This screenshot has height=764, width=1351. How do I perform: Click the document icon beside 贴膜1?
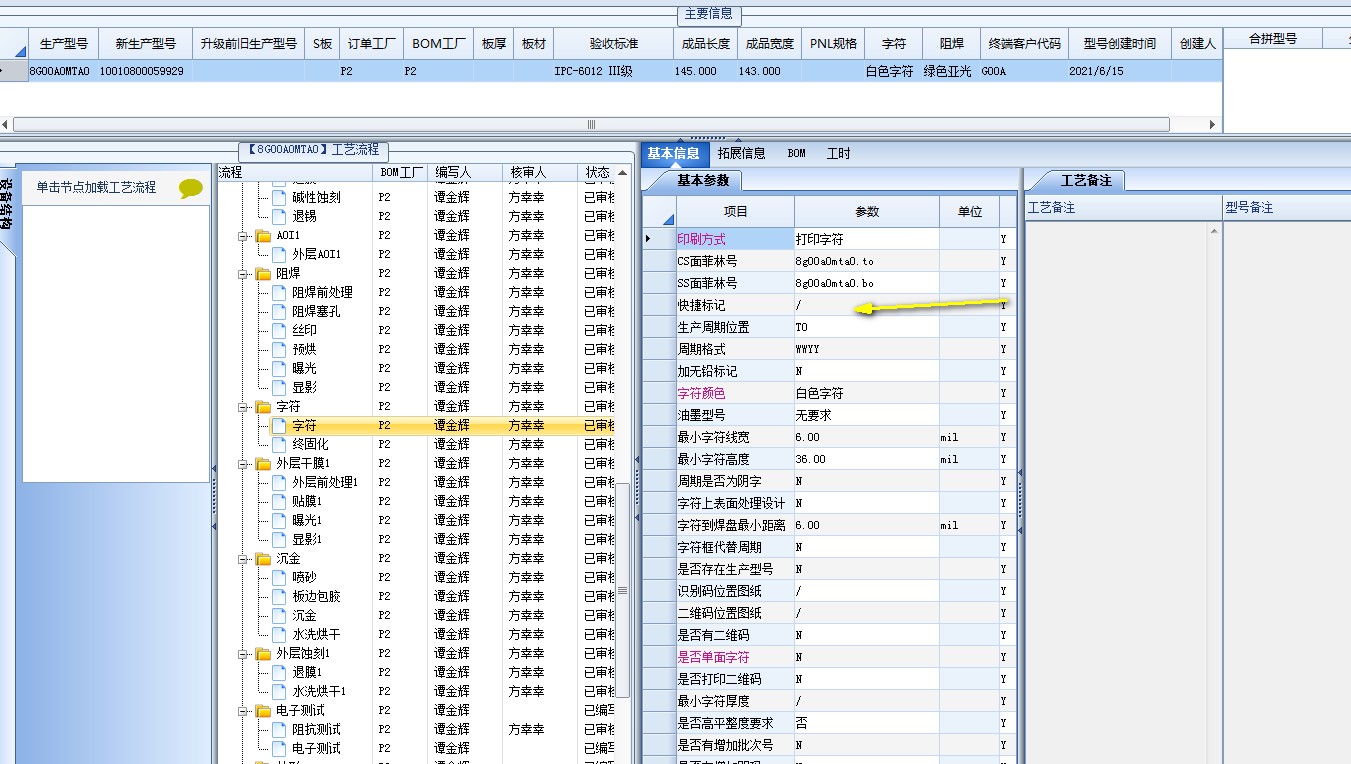279,501
